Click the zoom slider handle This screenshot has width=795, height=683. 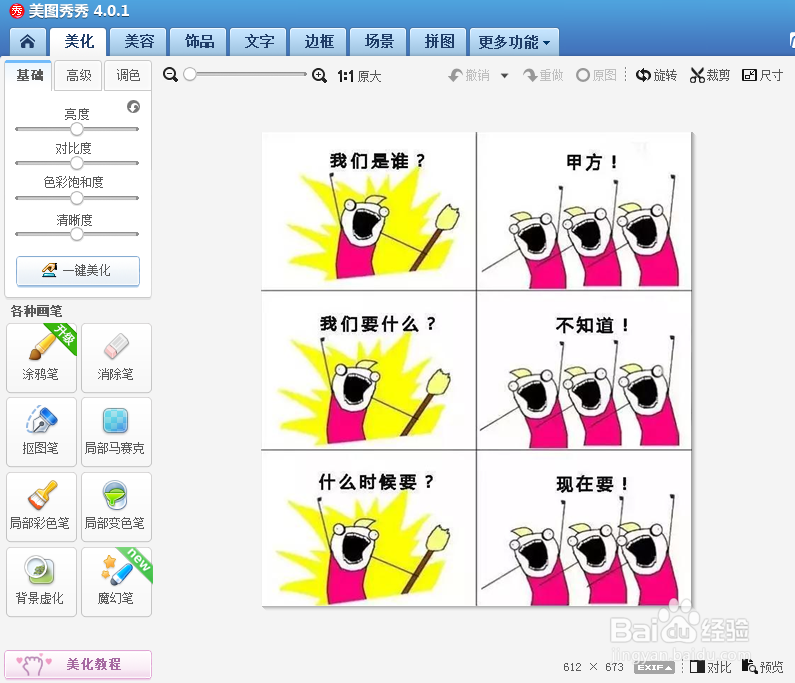(x=190, y=75)
